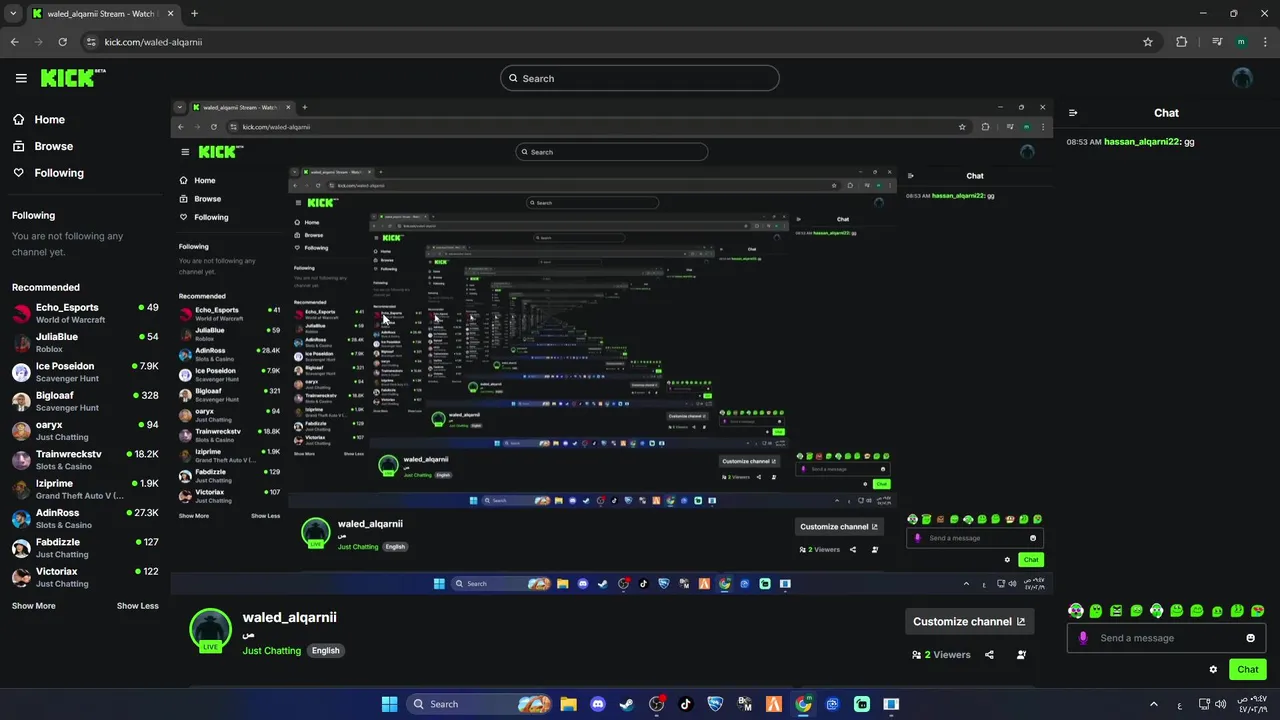Image resolution: width=1280 pixels, height=720 pixels.
Task: Open File Explorer from taskbar
Action: point(568,704)
